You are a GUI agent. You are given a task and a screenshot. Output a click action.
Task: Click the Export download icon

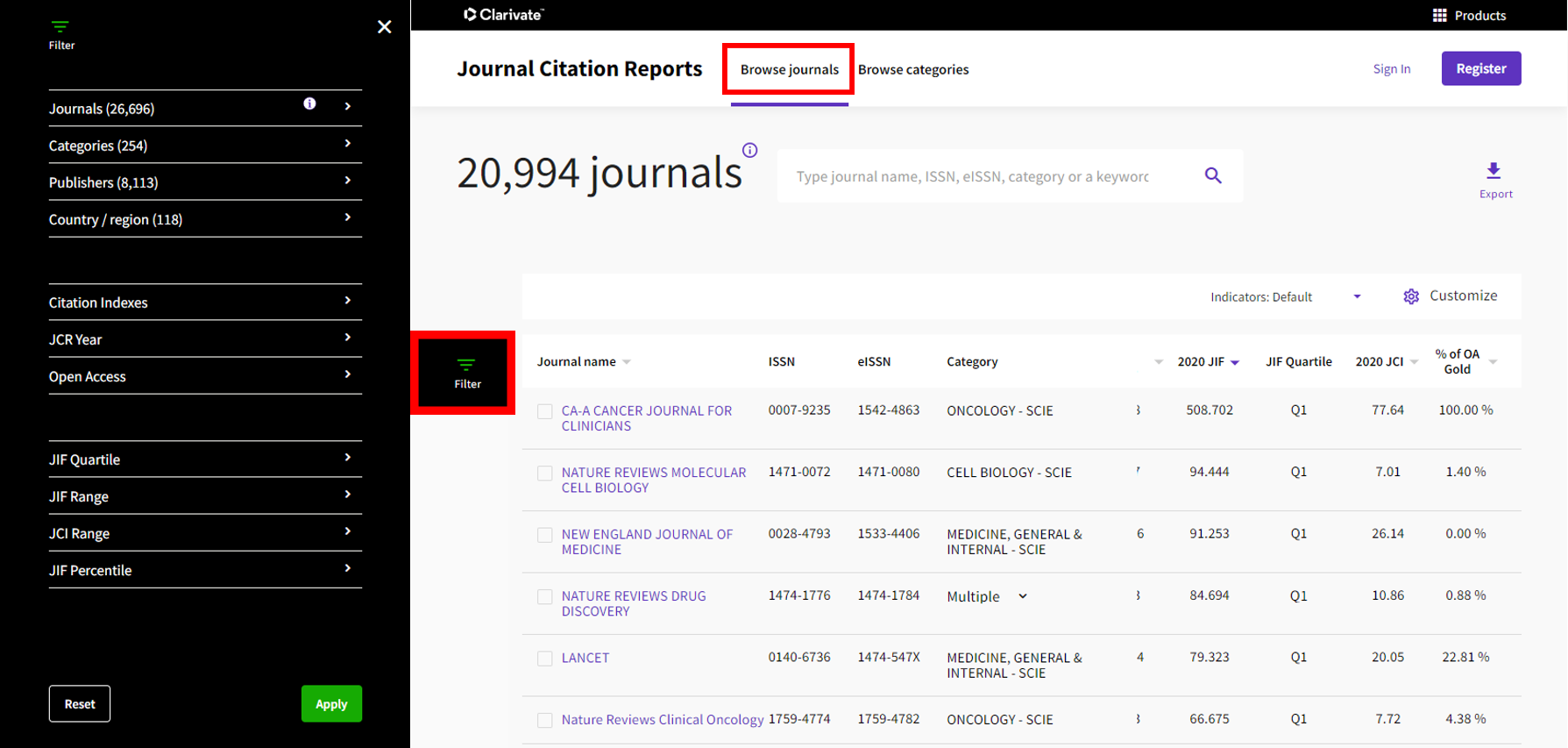[1494, 171]
